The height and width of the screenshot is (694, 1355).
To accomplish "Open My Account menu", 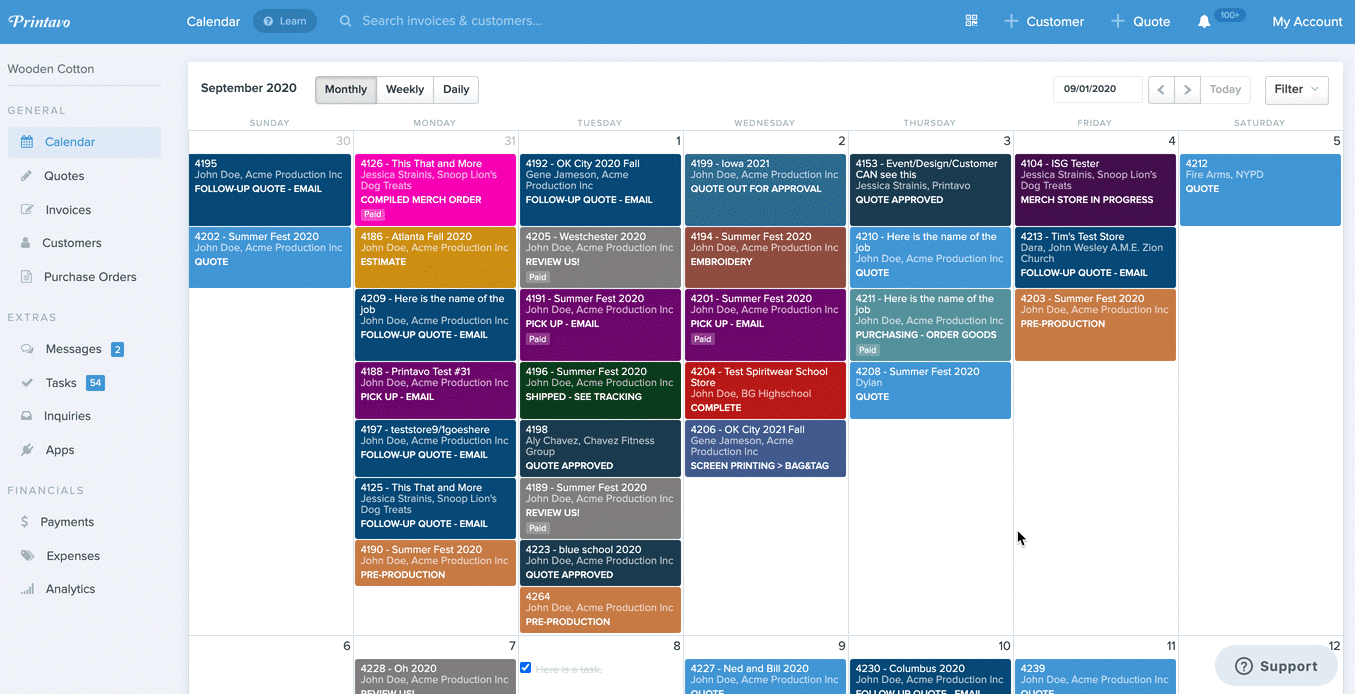I will 1307,21.
